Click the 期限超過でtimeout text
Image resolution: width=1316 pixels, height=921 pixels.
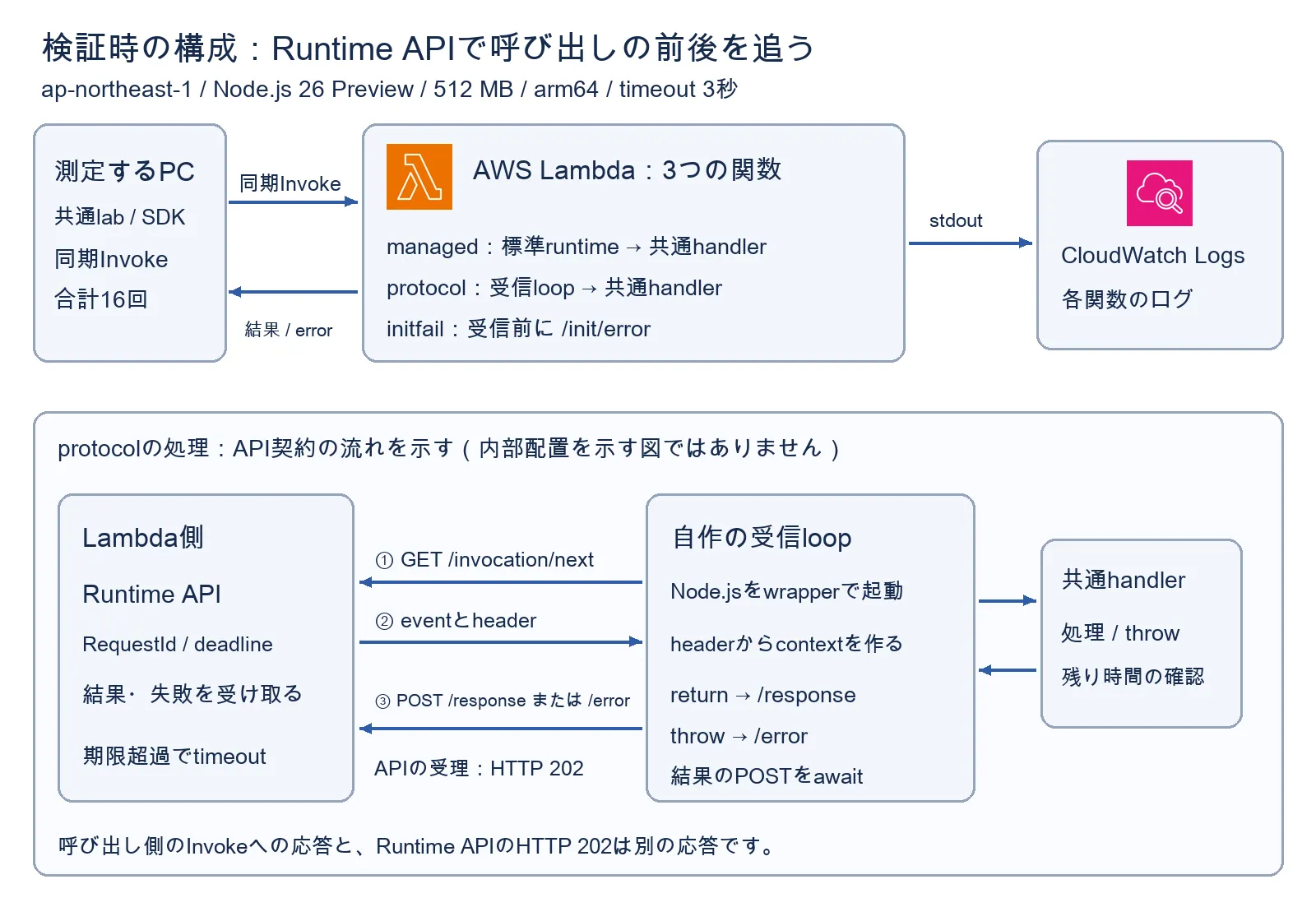(x=174, y=756)
